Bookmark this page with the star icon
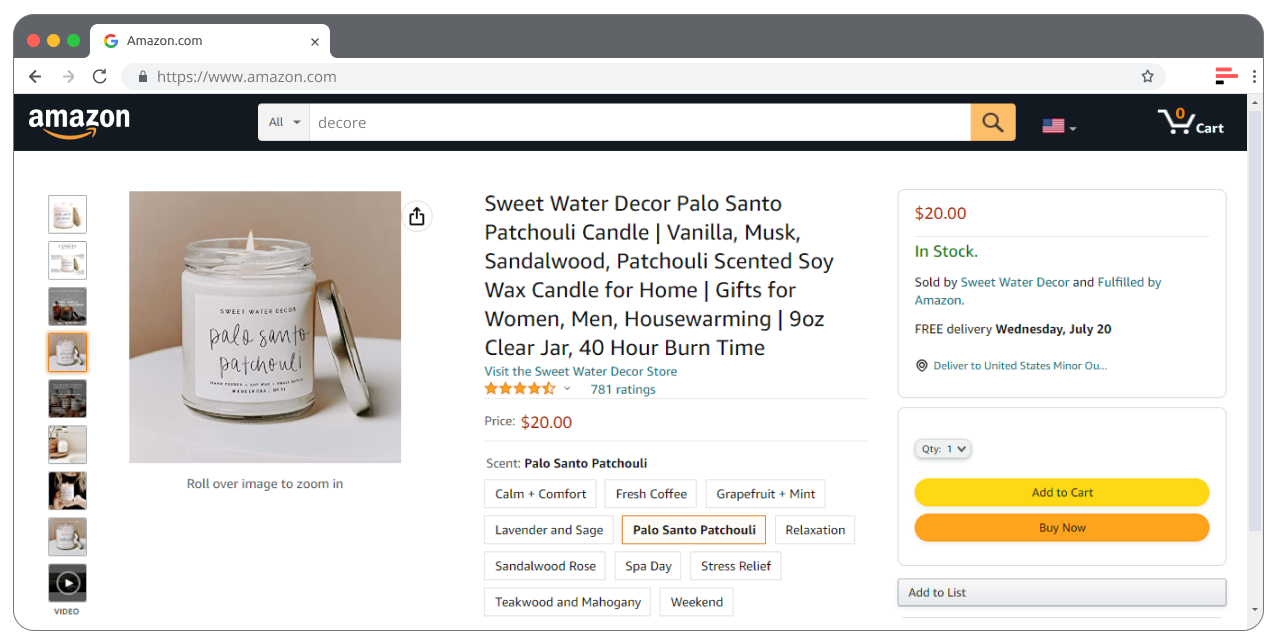The image size is (1280, 644). [x=1147, y=76]
